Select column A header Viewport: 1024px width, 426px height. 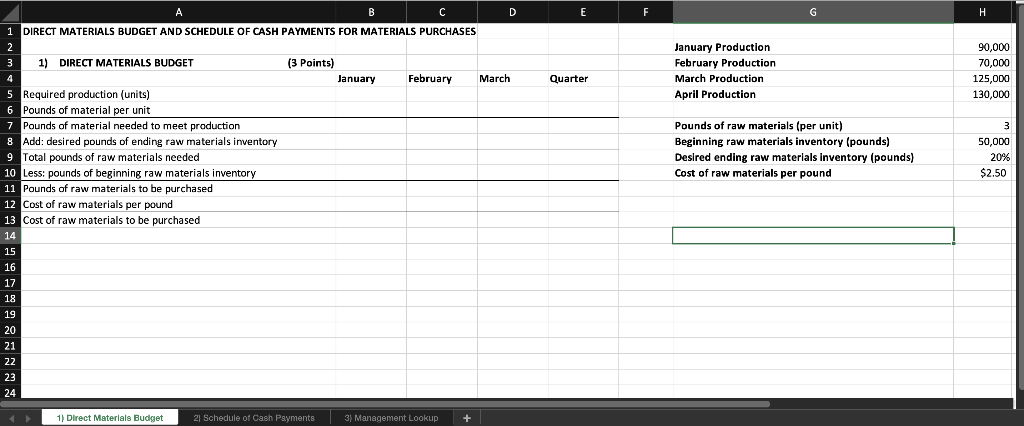pyautogui.click(x=179, y=12)
